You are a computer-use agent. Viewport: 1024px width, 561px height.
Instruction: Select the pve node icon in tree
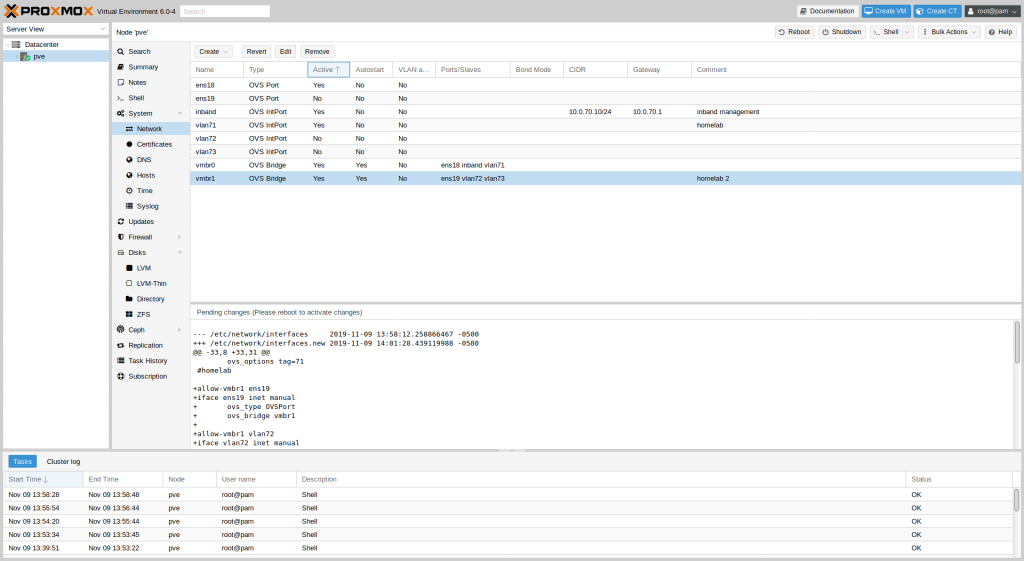(x=25, y=57)
